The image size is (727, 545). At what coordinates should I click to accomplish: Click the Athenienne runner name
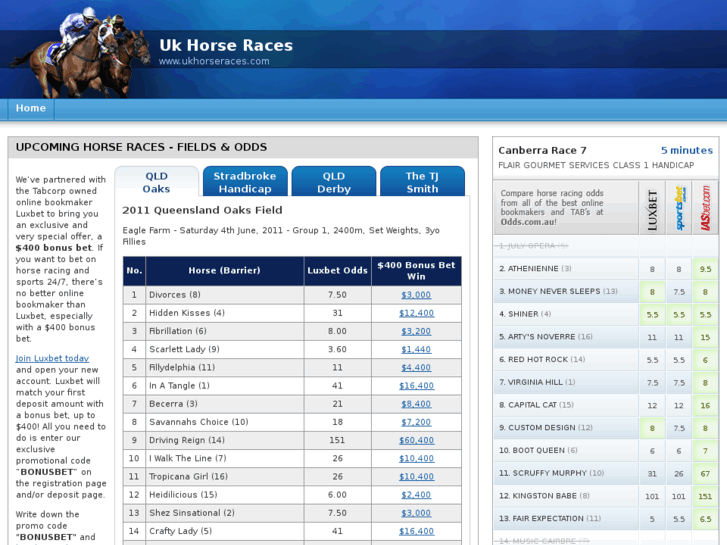(535, 269)
